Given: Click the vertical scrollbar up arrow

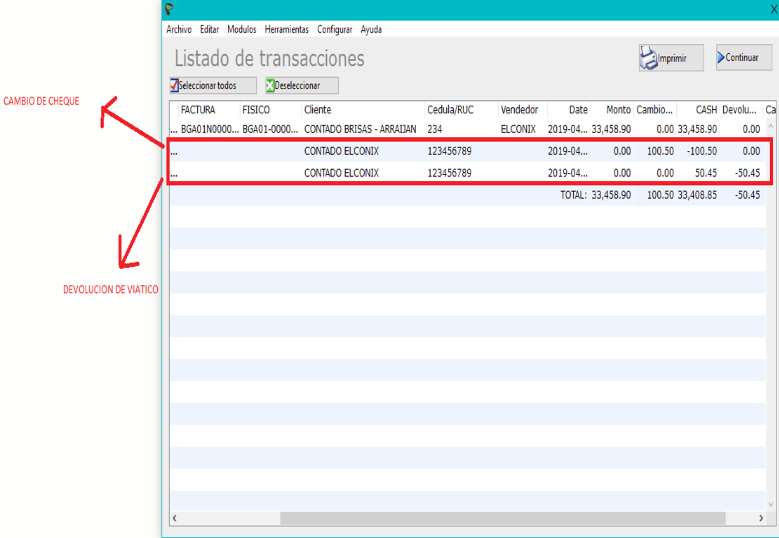Looking at the screenshot, I should click(771, 126).
